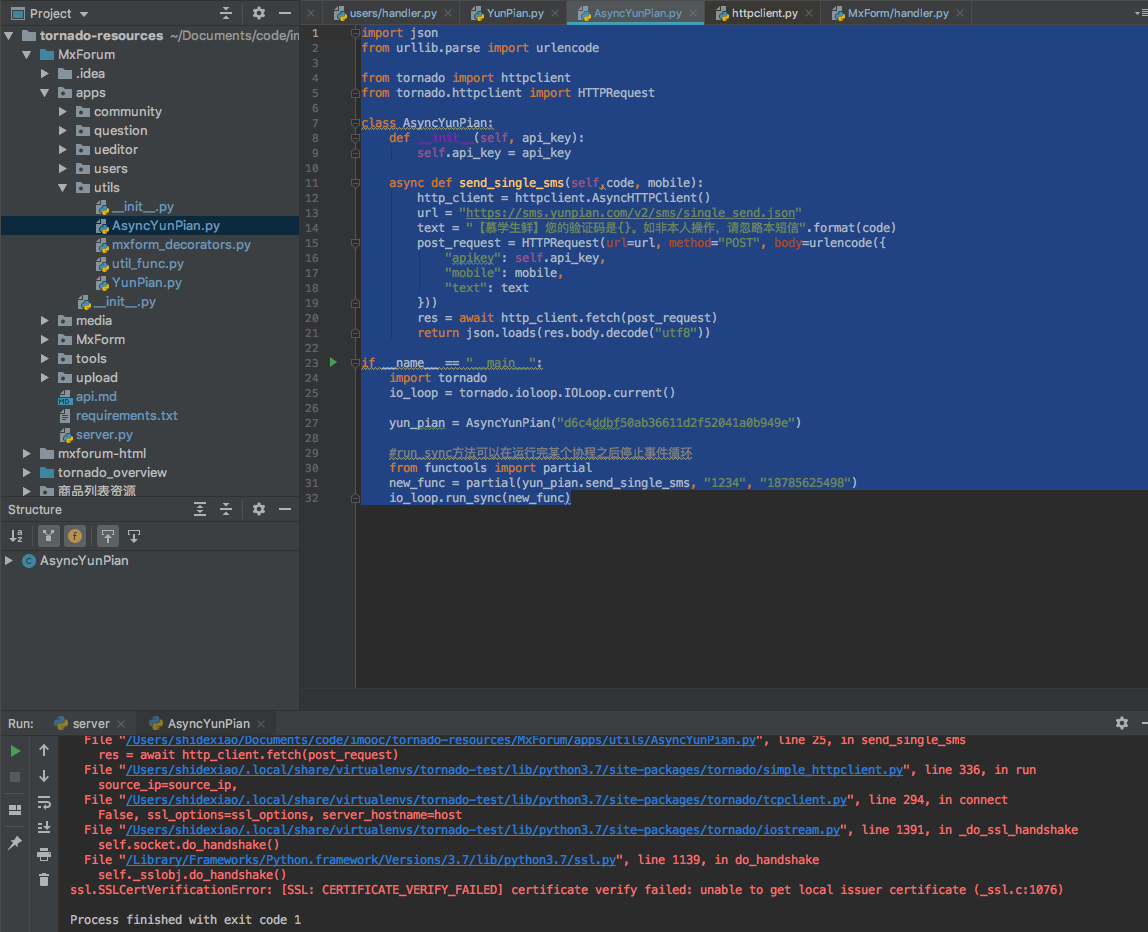Select server.py in project tree

point(104,434)
